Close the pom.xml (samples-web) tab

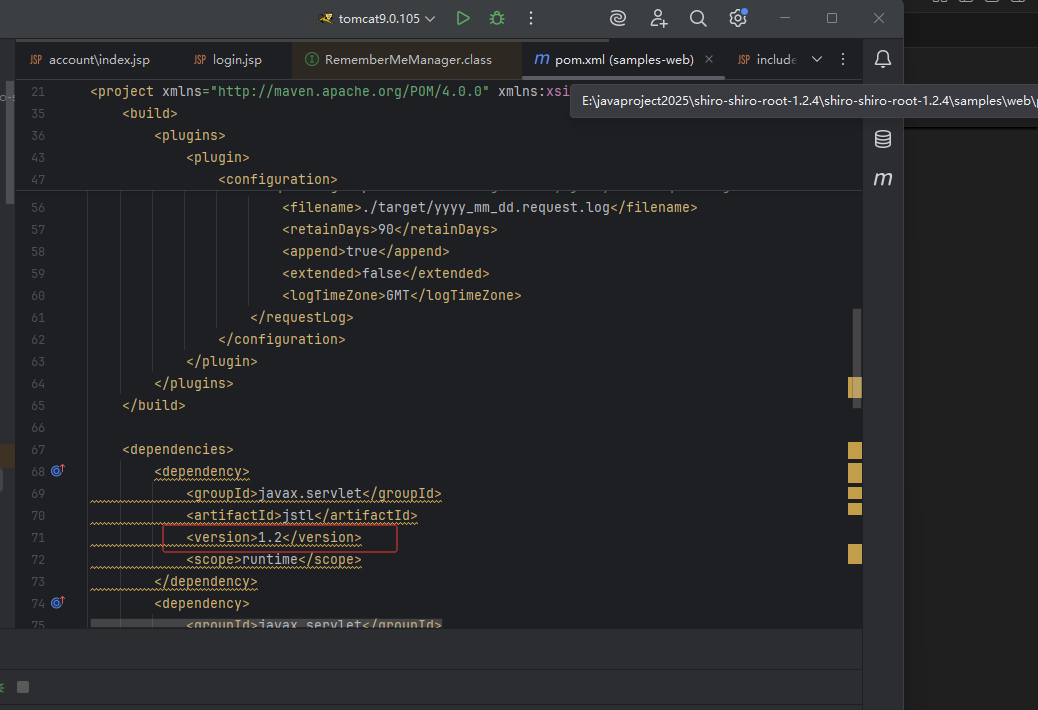(x=709, y=60)
